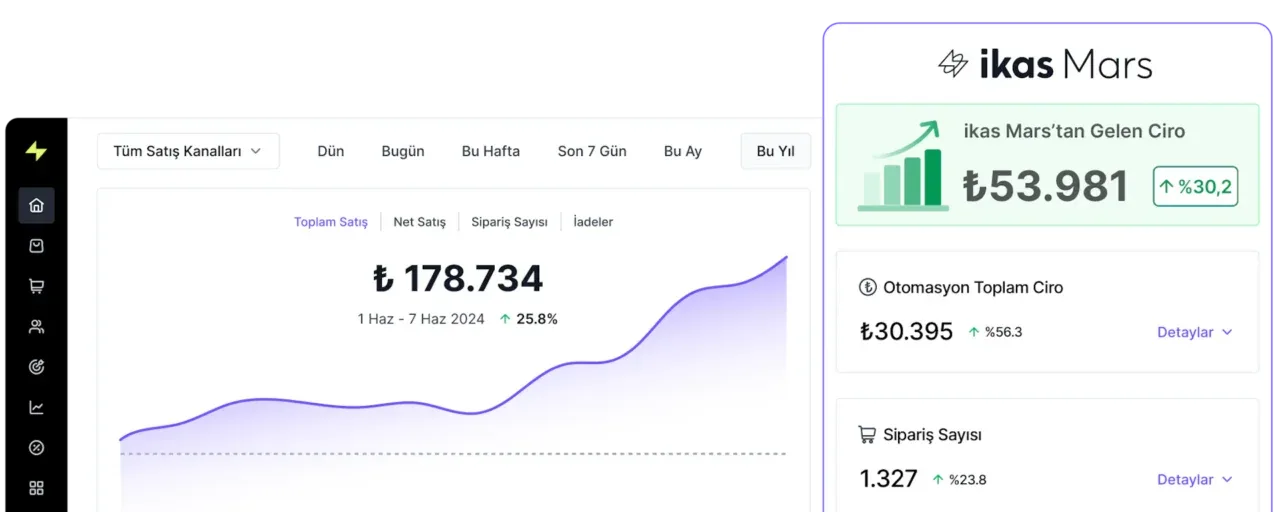
Task: Open the marketing target icon in sidebar
Action: pyautogui.click(x=36, y=367)
